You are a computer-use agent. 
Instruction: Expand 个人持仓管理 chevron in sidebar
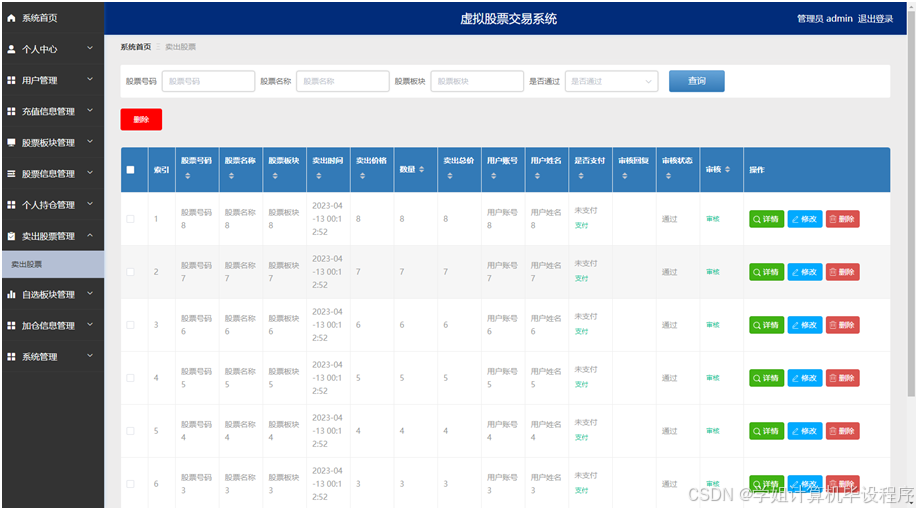click(90, 204)
